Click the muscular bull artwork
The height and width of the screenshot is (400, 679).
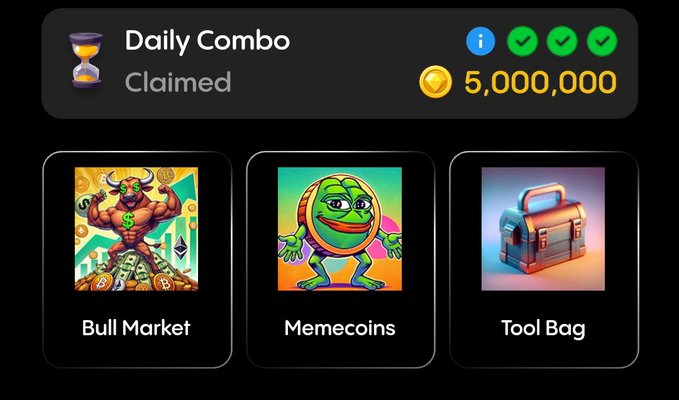[x=136, y=229]
